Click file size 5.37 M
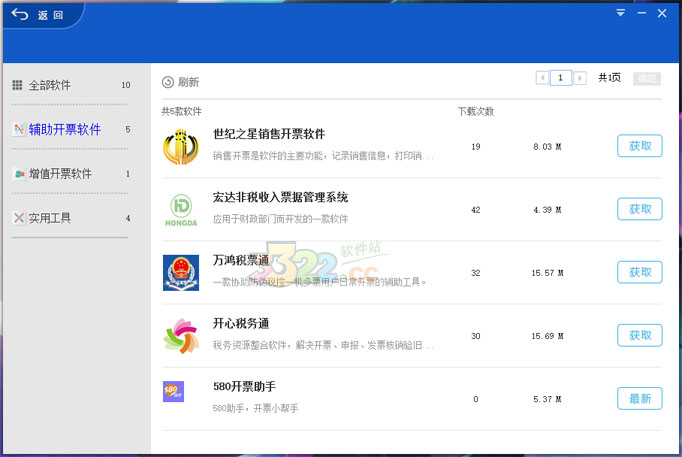Viewport: 682px width, 457px height. (x=547, y=399)
